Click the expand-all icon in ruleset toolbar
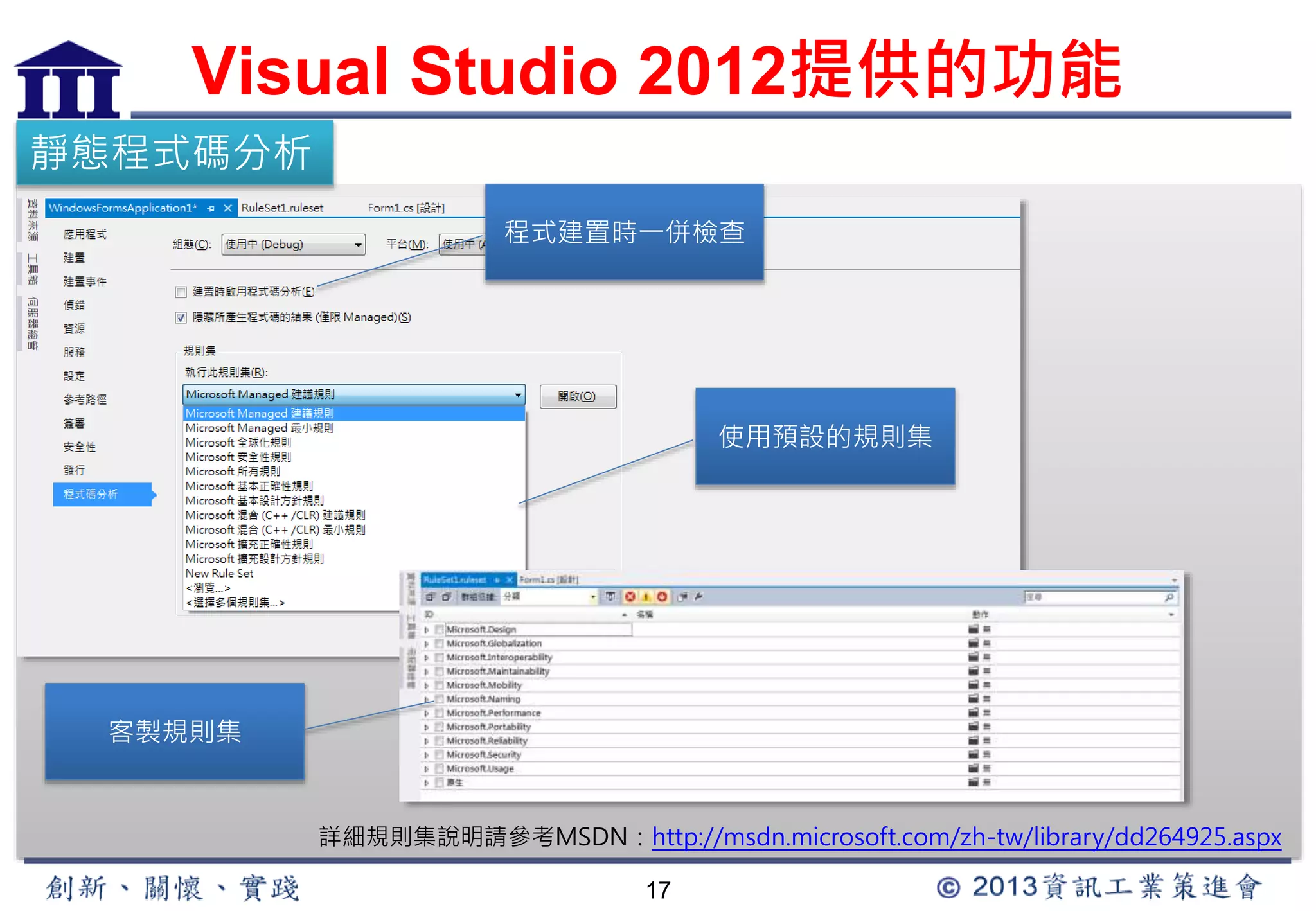The height and width of the screenshot is (911, 1316). click(x=430, y=597)
